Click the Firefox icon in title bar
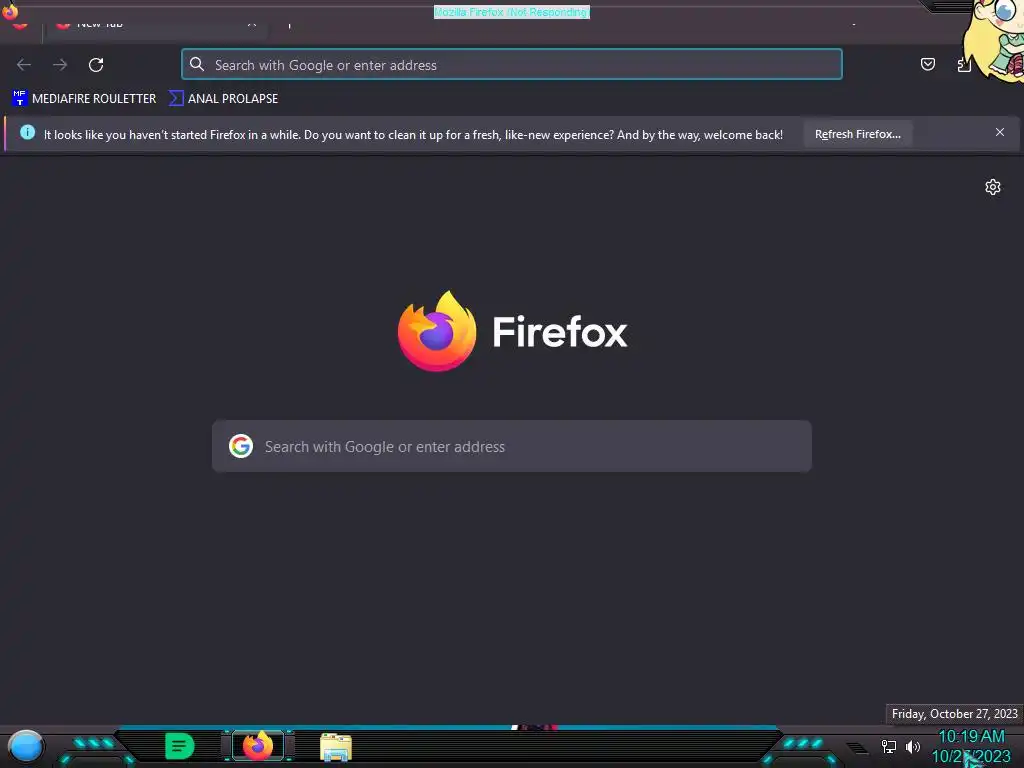Viewport: 1024px width, 768px height. coord(10,10)
